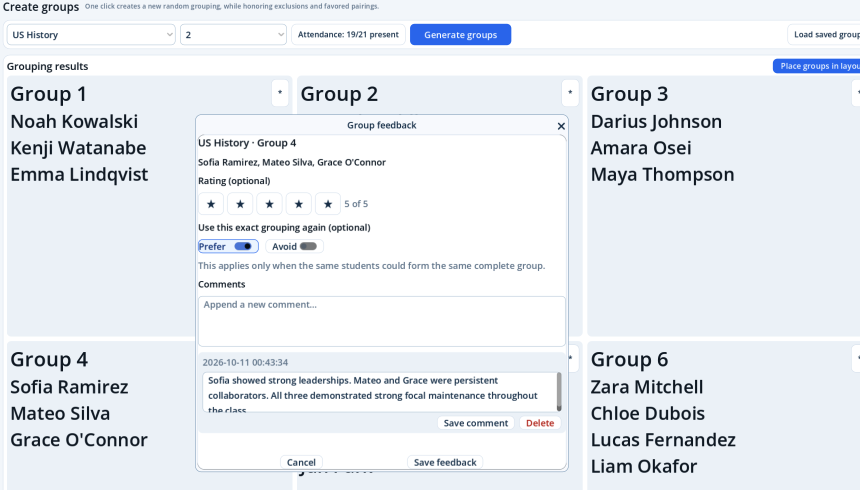This screenshot has height=490, width=860.
Task: Open the US History class dropdown
Action: [91, 35]
